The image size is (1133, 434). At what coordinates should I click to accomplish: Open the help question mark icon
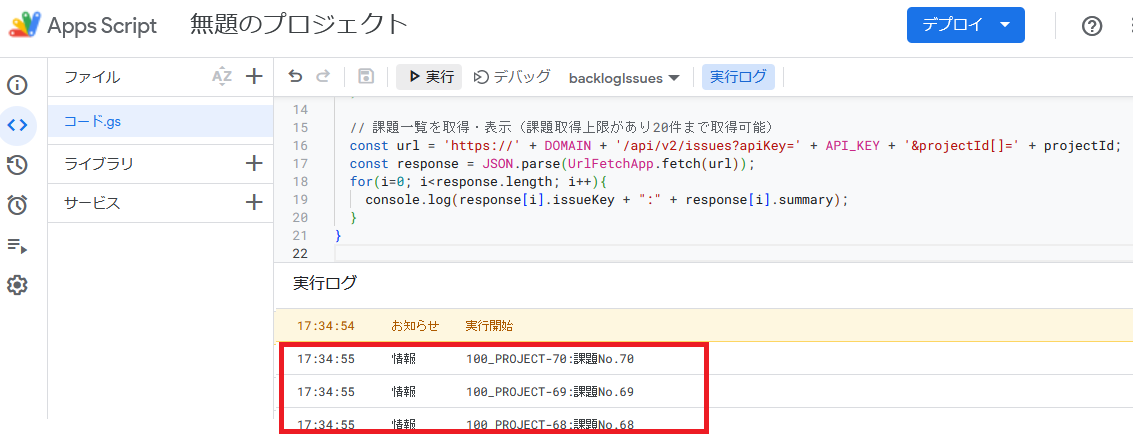pos(1092,27)
